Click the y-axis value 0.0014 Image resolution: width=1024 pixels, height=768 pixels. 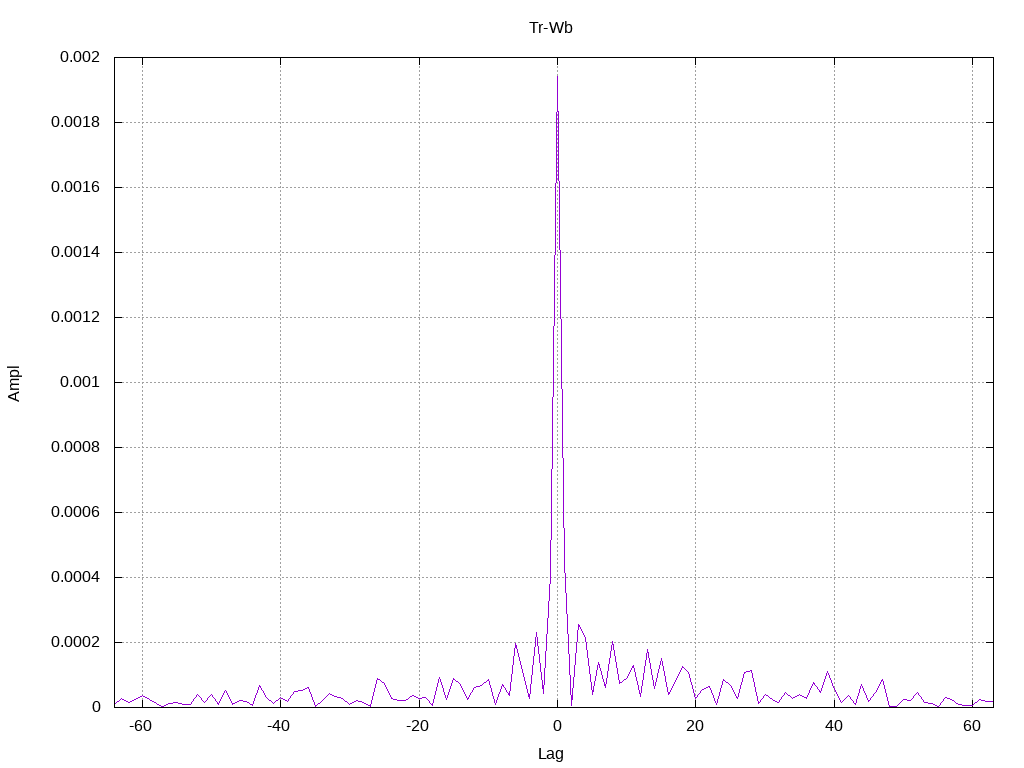tap(76, 252)
